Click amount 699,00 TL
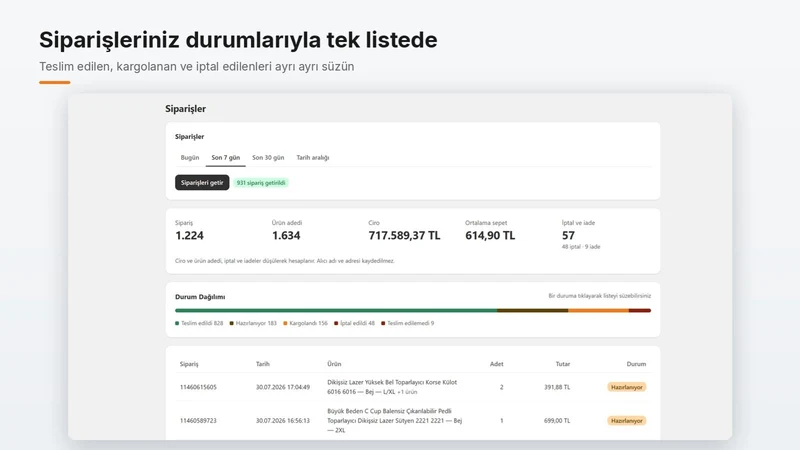Image resolution: width=800 pixels, height=450 pixels. pos(557,421)
